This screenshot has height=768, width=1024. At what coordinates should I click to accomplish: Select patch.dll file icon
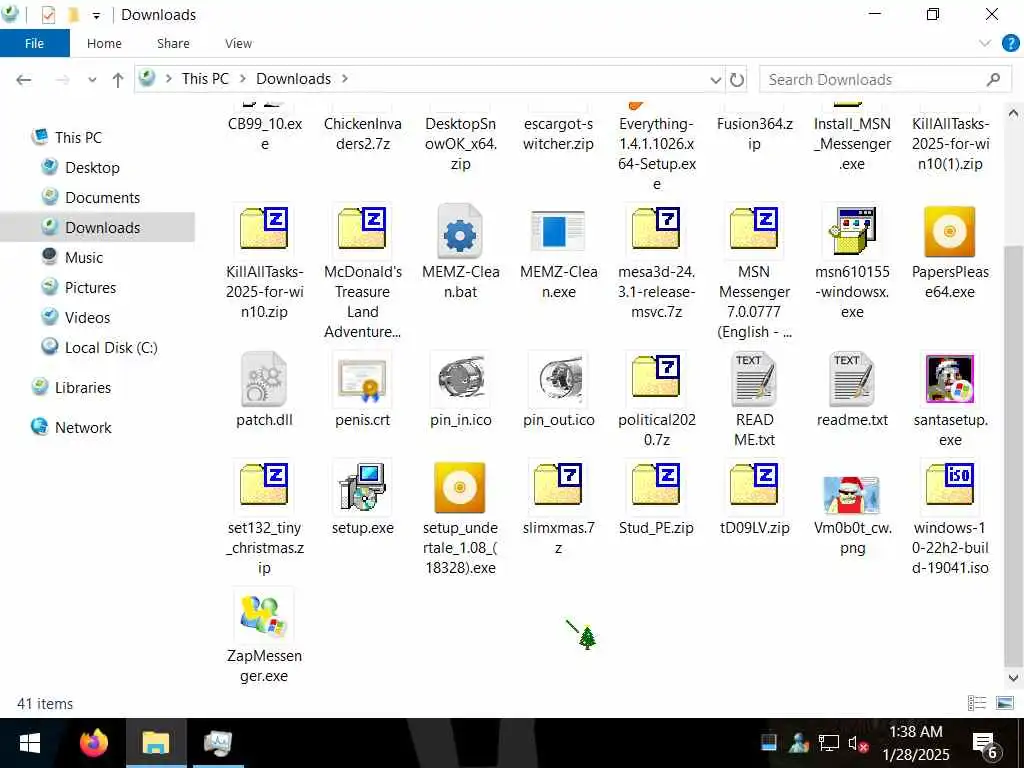[x=264, y=379]
